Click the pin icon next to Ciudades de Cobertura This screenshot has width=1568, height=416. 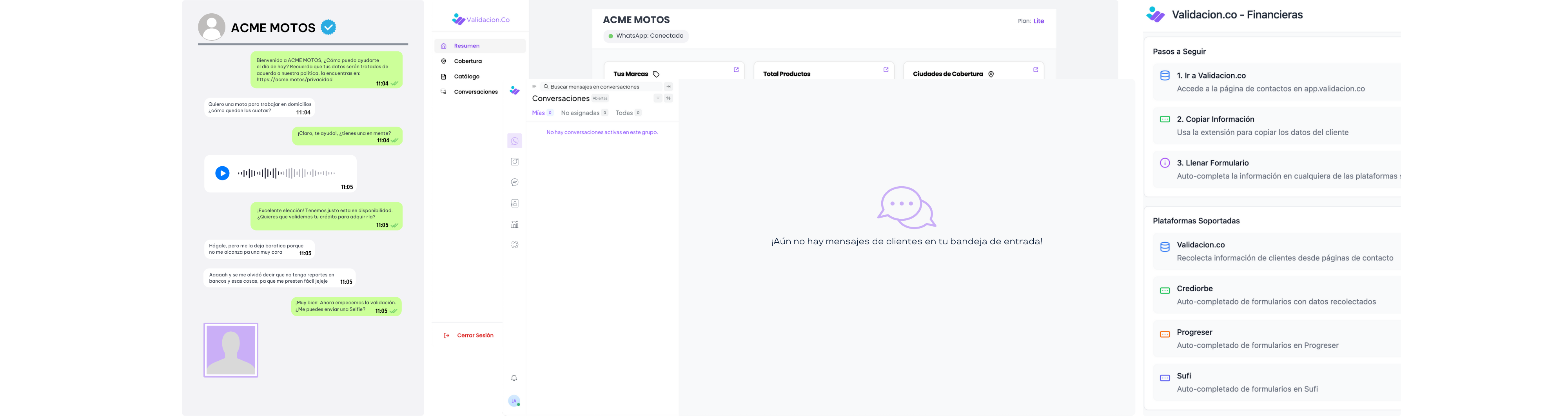991,74
